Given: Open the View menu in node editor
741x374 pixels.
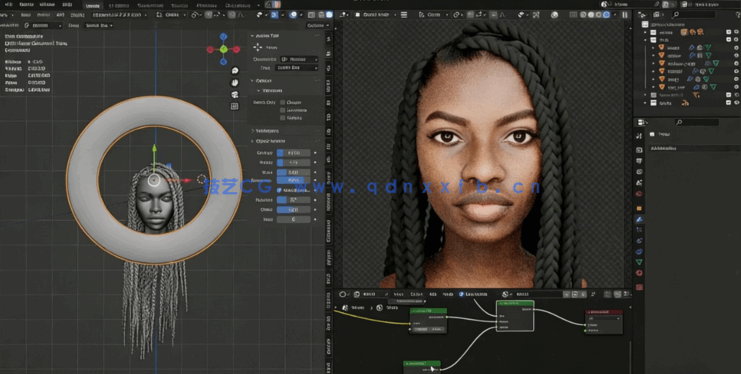Looking at the screenshot, I should (x=398, y=294).
